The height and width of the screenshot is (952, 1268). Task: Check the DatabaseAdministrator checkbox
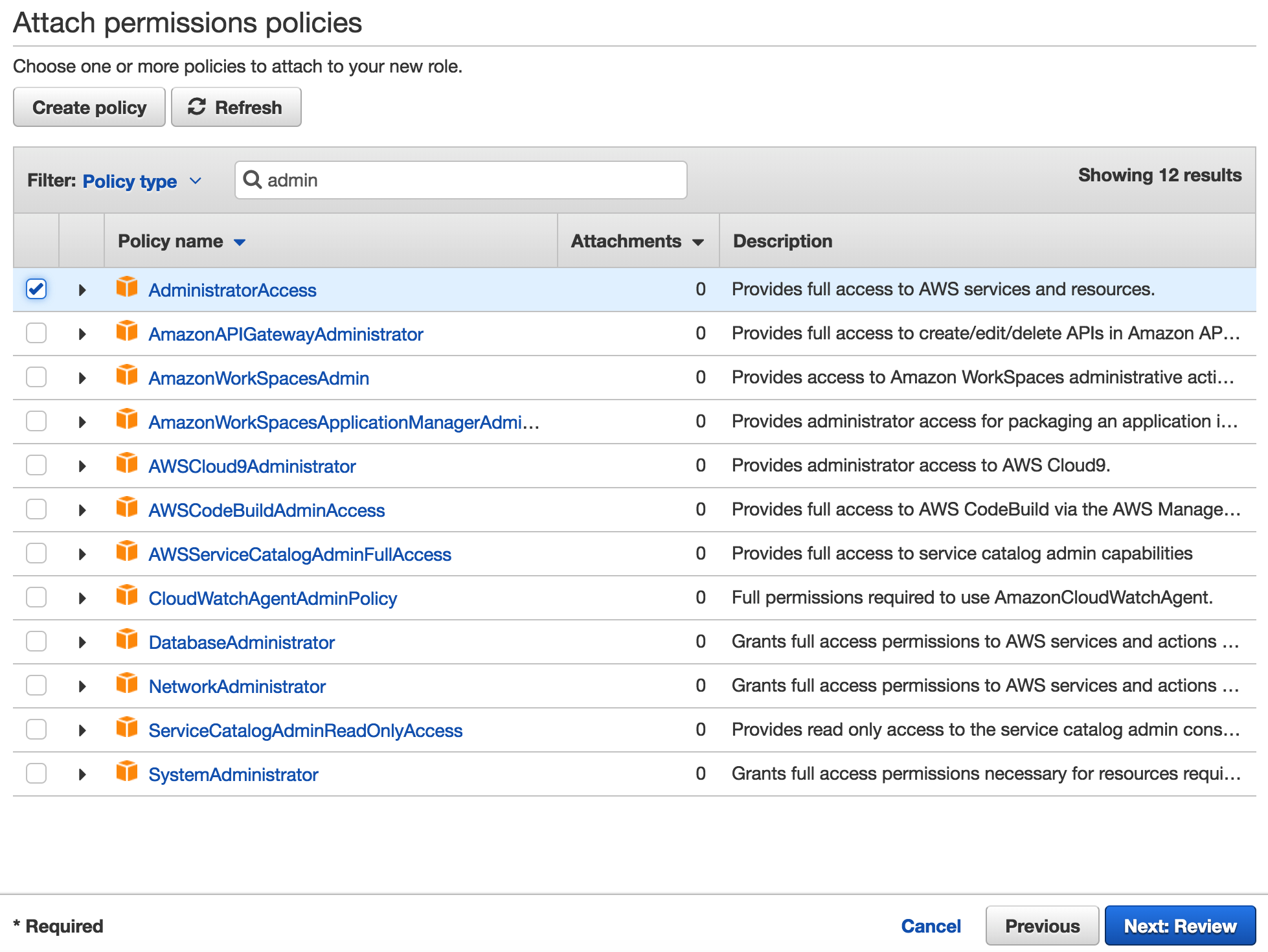(36, 641)
